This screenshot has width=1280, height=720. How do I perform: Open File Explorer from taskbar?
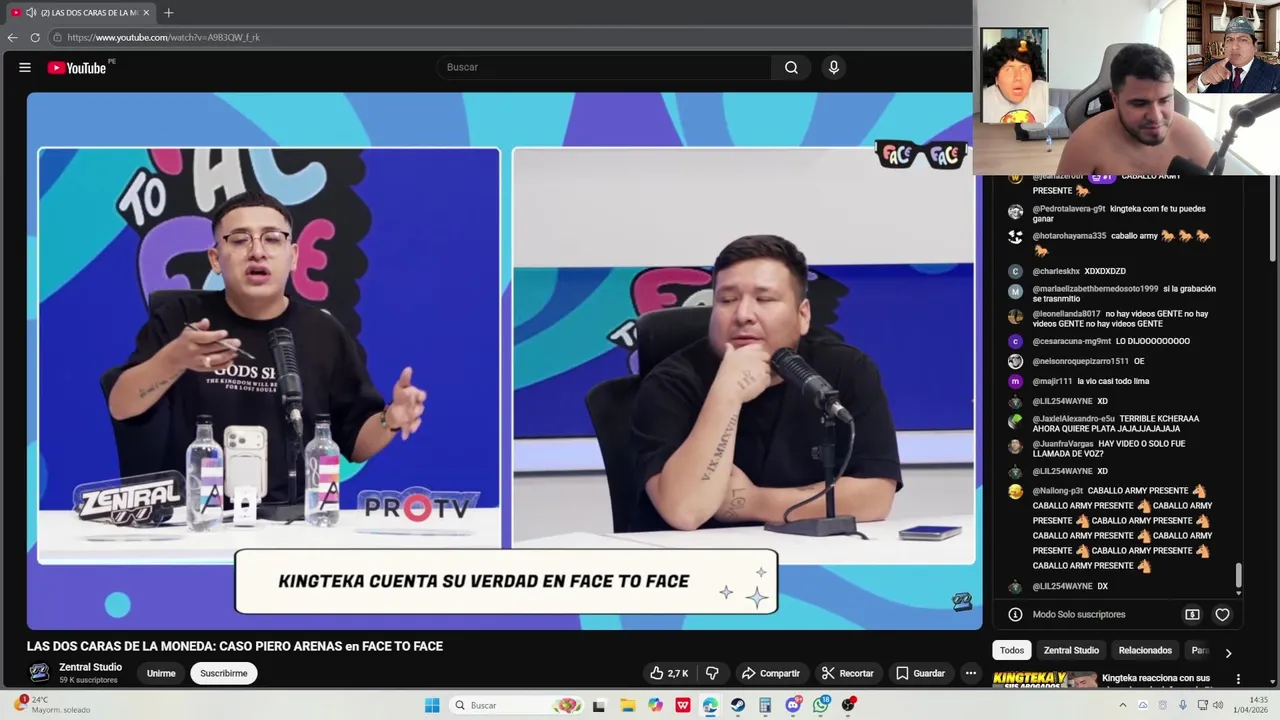tap(627, 705)
